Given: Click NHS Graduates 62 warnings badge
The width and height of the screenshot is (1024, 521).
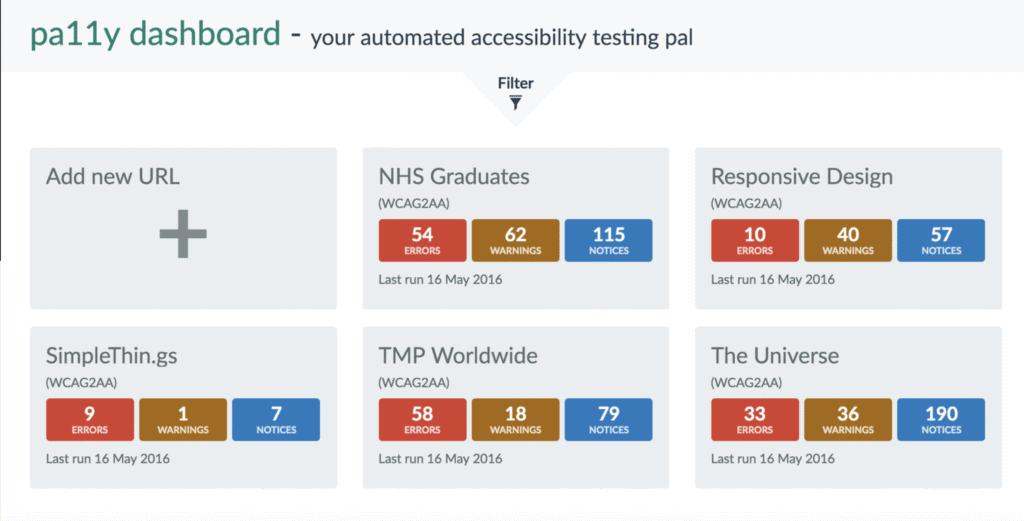Looking at the screenshot, I should point(515,241).
